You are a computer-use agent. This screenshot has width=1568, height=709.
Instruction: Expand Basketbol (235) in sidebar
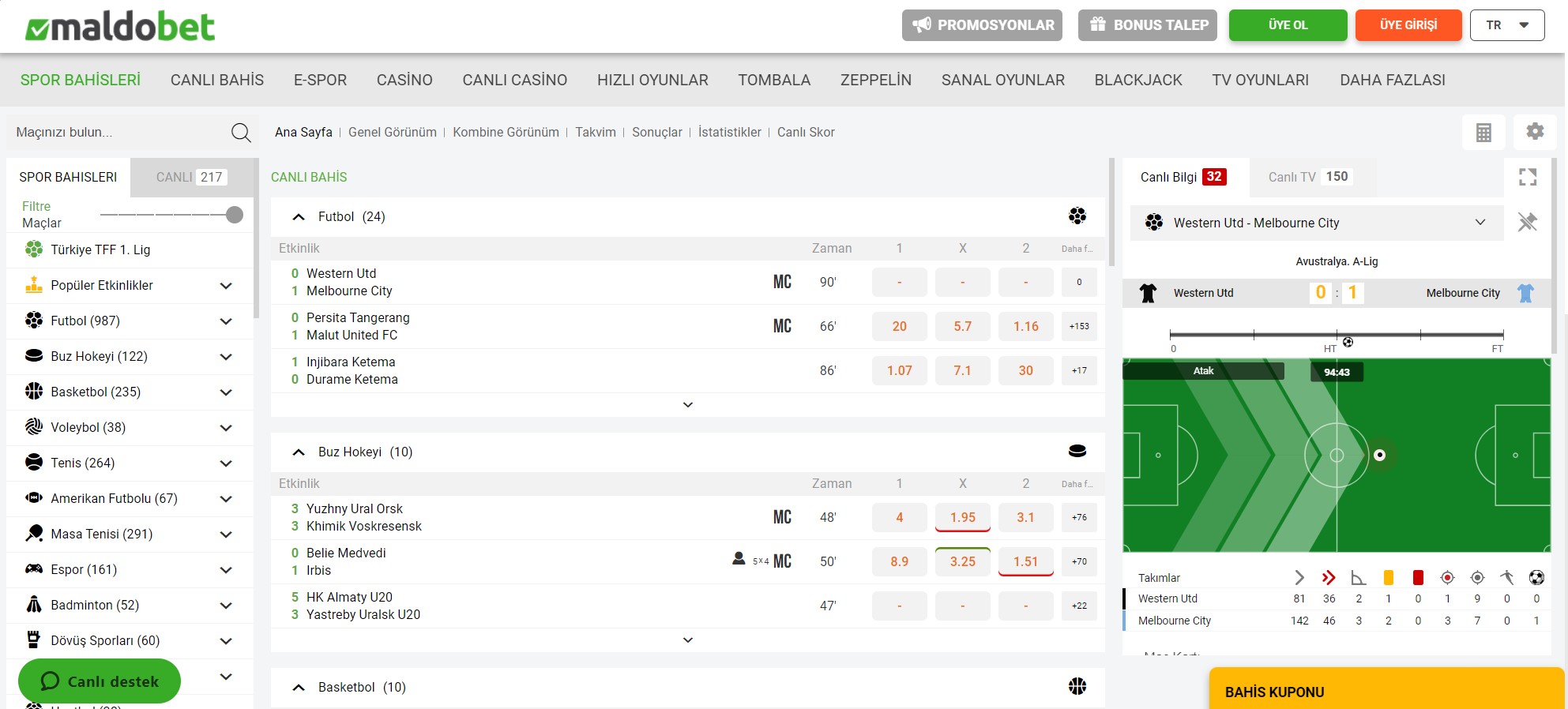[x=226, y=392]
